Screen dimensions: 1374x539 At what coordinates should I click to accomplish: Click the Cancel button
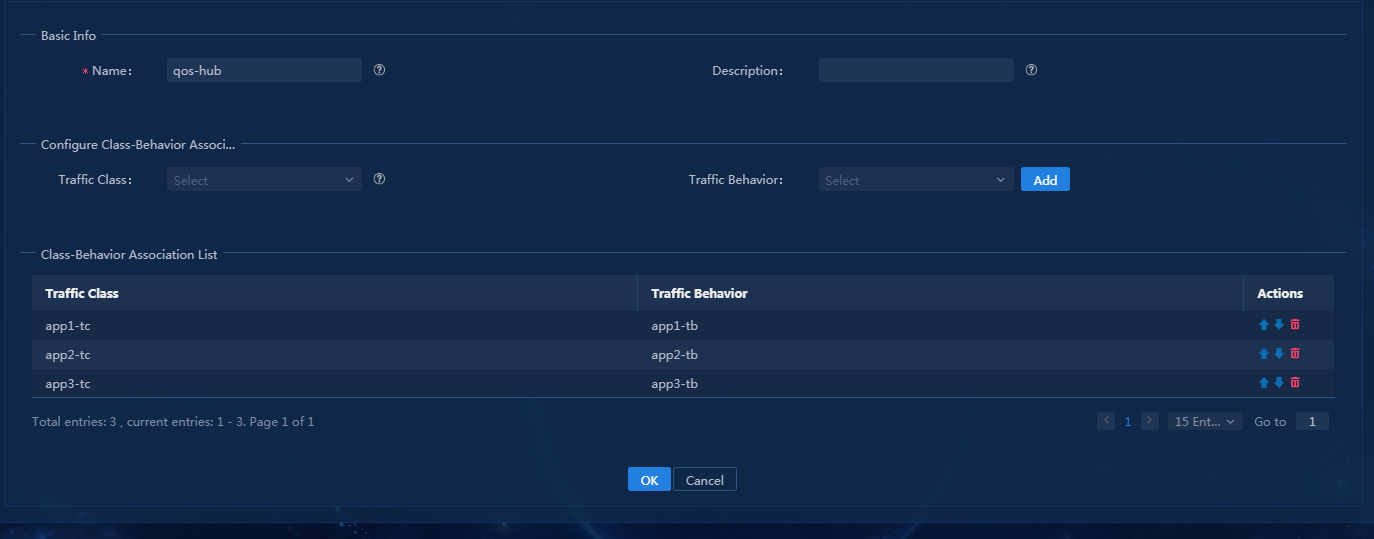pos(705,480)
